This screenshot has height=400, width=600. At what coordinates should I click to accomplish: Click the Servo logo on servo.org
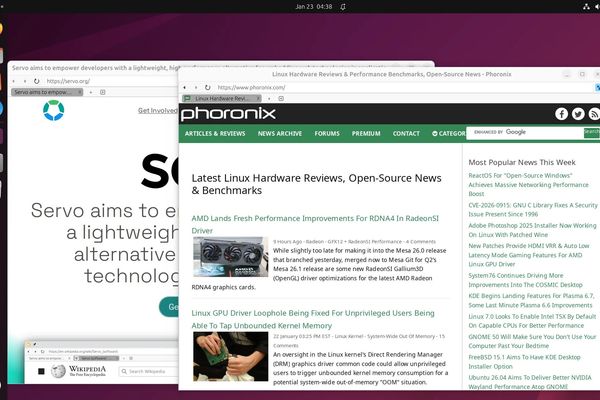click(54, 110)
